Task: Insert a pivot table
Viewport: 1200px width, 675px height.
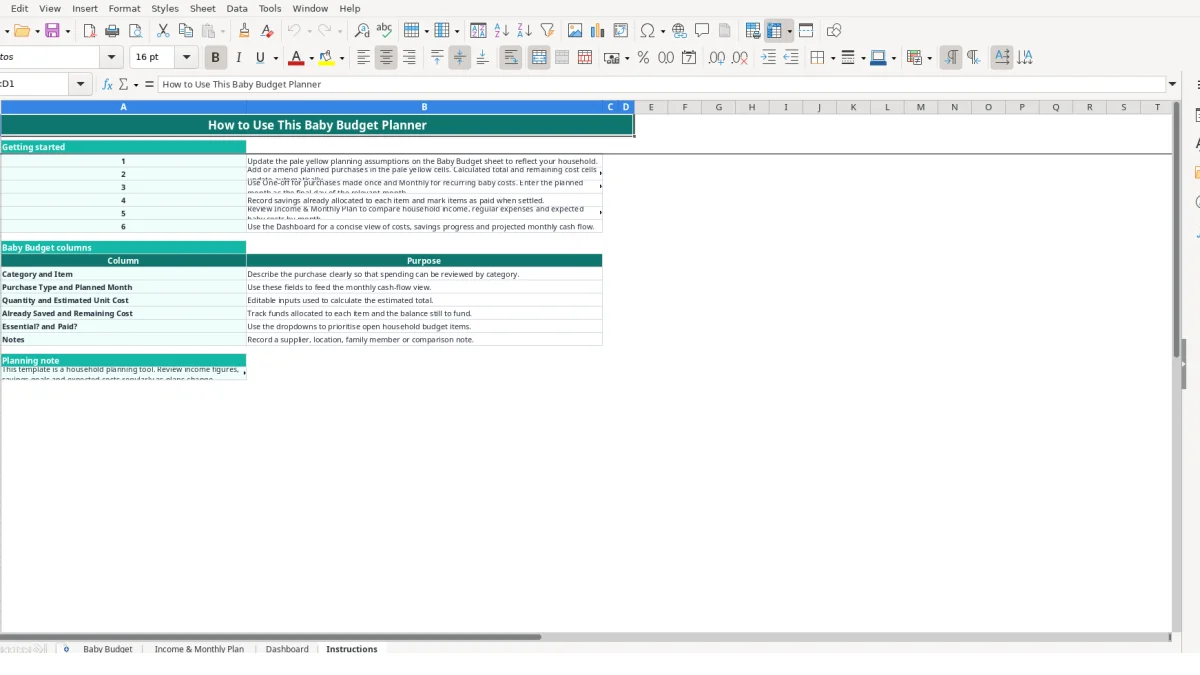Action: coord(621,31)
